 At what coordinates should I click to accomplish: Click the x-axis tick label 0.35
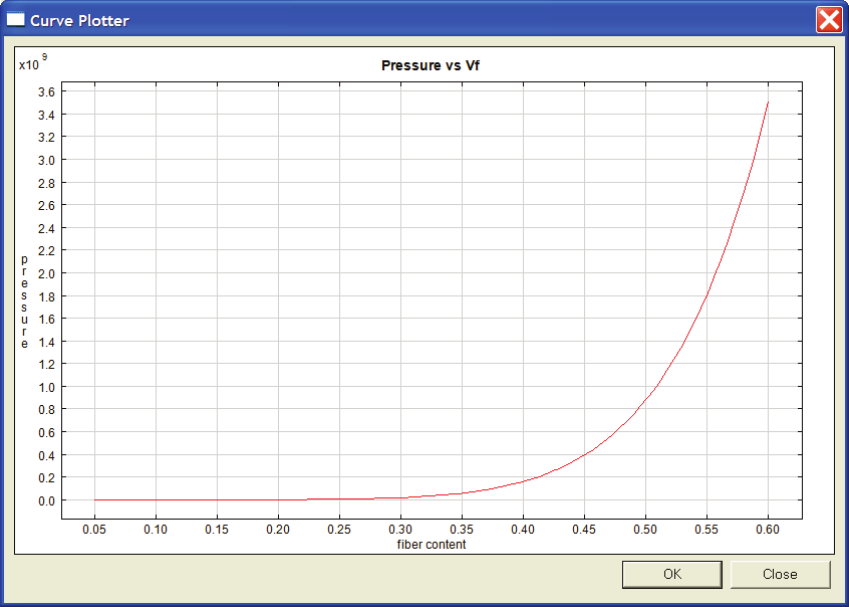tap(462, 530)
